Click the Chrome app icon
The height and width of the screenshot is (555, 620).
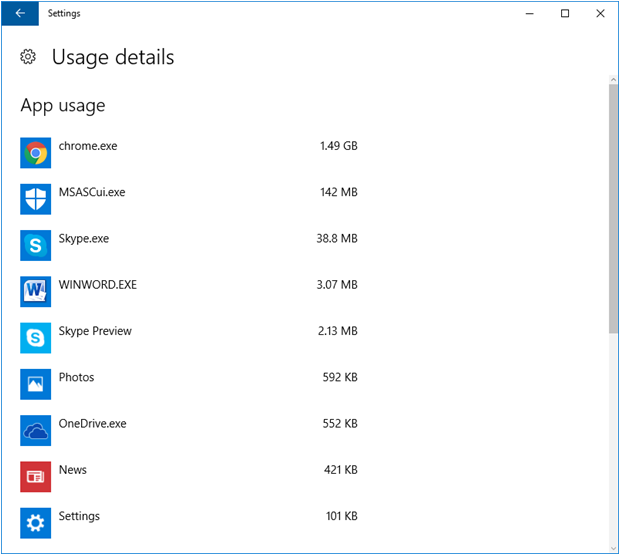pos(36,153)
